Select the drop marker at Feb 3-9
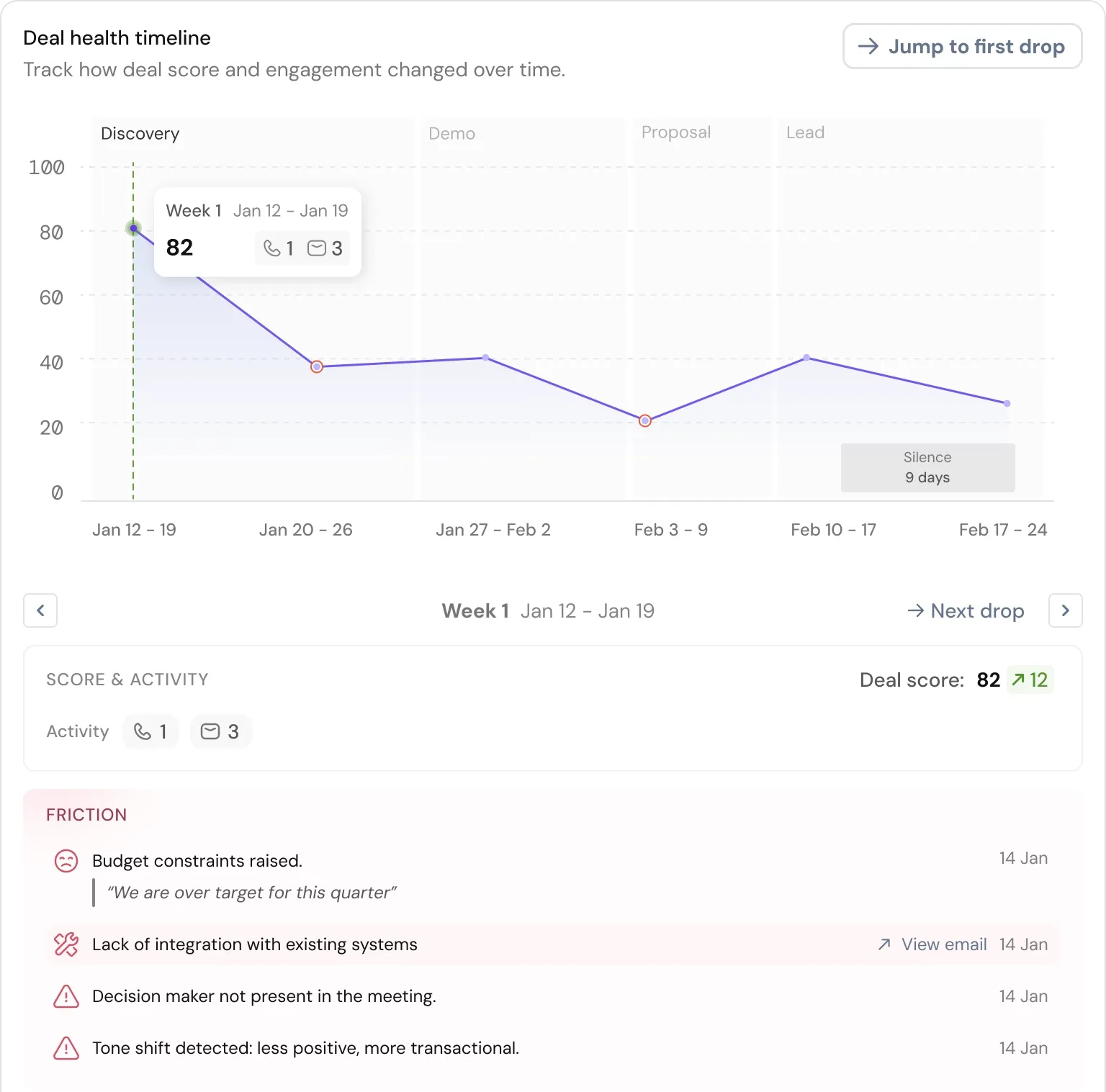 [x=644, y=420]
